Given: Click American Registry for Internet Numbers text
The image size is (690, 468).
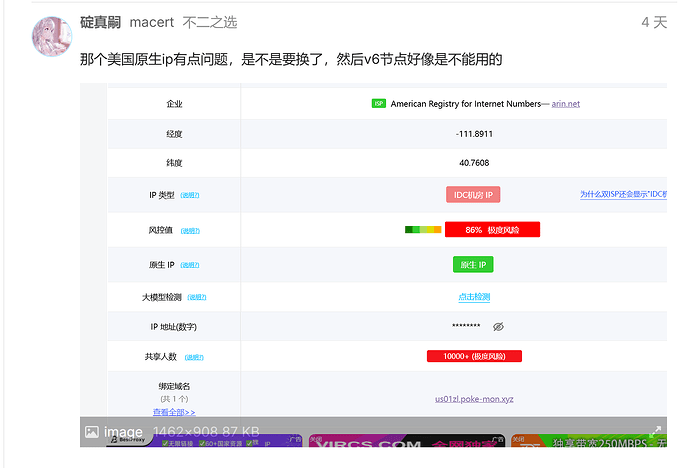Looking at the screenshot, I should pyautogui.click(x=466, y=104).
